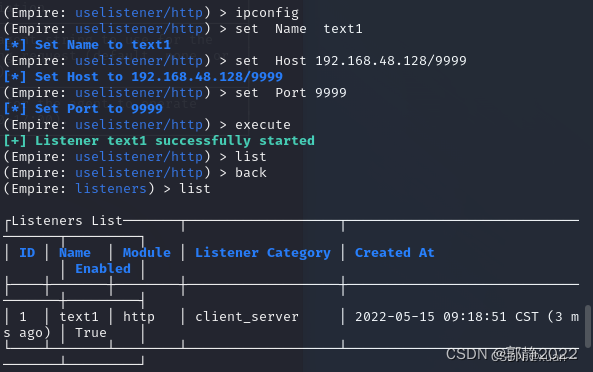The height and width of the screenshot is (372, 593).
Task: Click the 'ipconfig' command text
Action: 267,13
